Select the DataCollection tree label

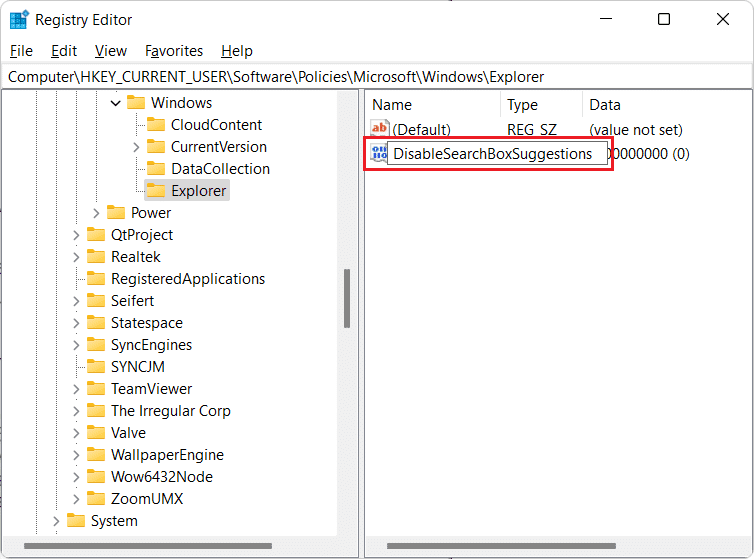coord(221,169)
